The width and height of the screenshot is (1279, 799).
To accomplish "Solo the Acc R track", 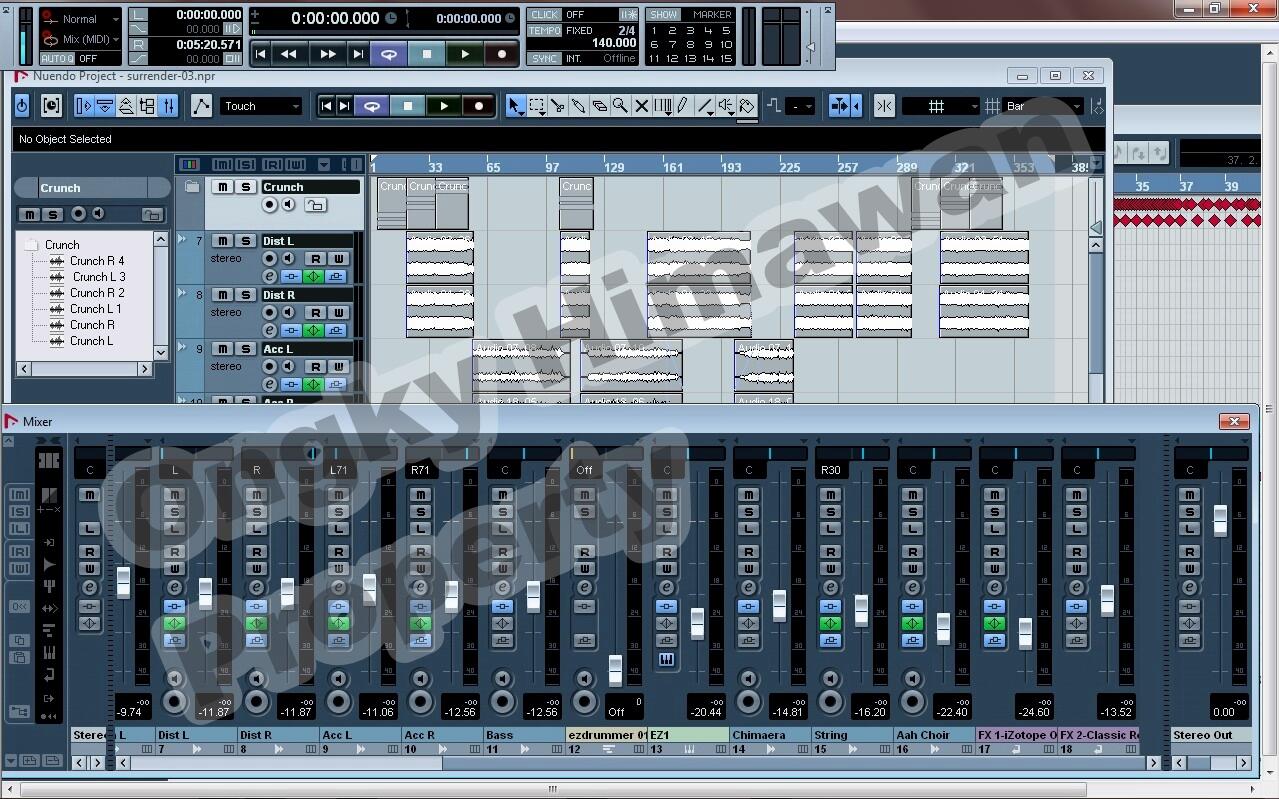I will tap(421, 512).
